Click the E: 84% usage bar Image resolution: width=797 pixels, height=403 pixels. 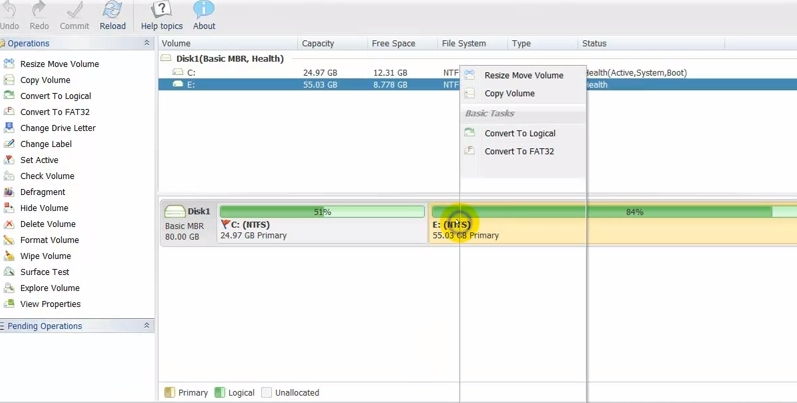614,212
